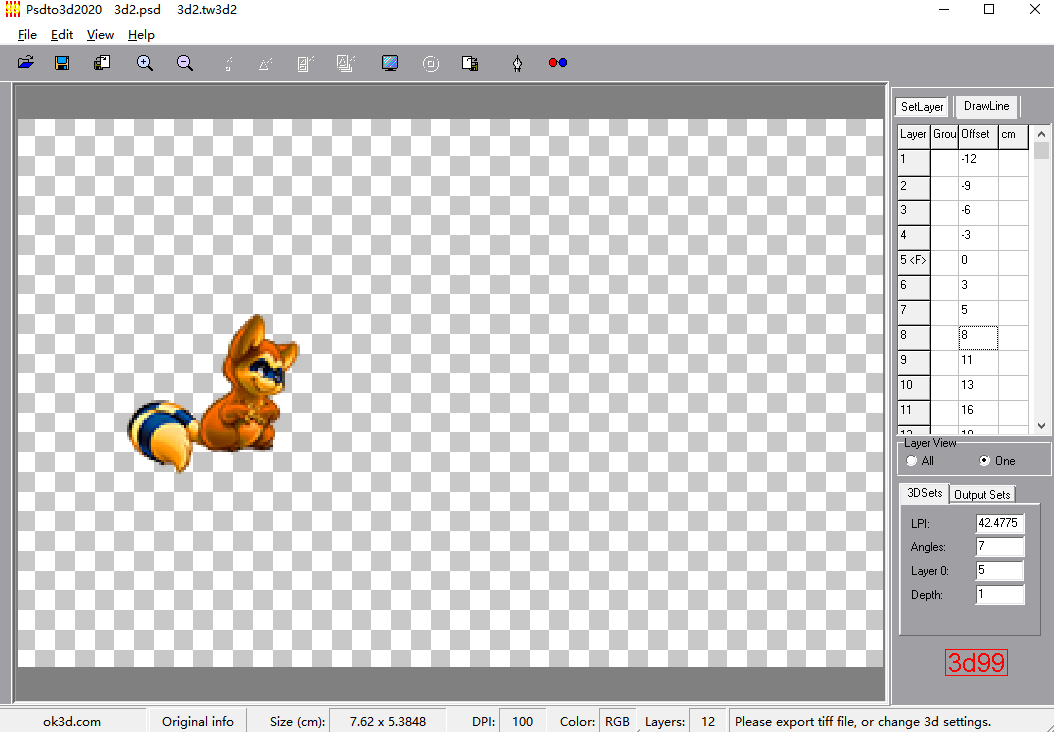Select layer row 6 header
1054x732 pixels.
pyautogui.click(x=914, y=287)
